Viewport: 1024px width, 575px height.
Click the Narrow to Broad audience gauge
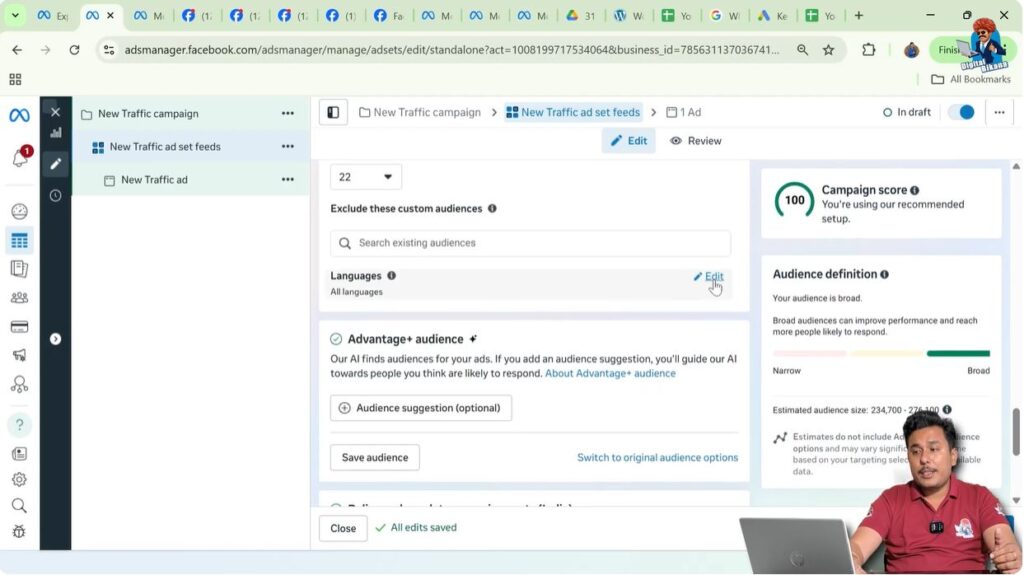coord(880,353)
